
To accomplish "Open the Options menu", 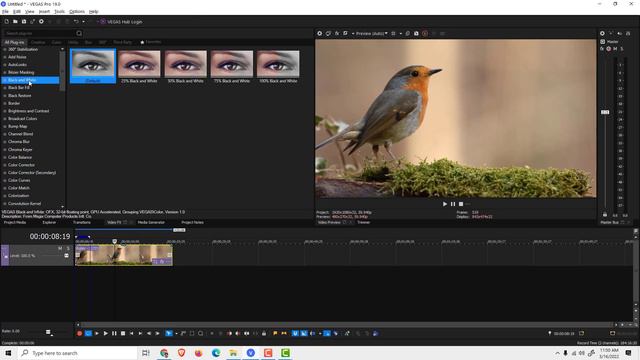I will click(x=77, y=11).
